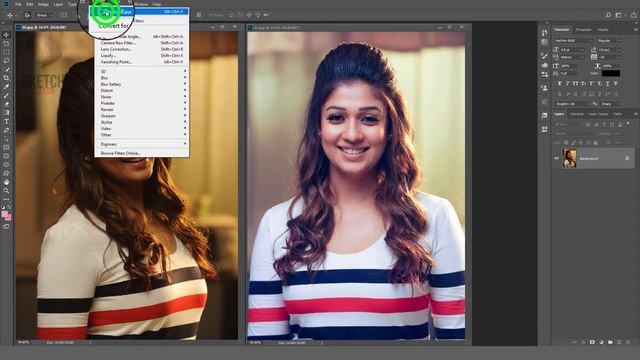Viewport: 640px width, 360px height.
Task: Toggle All Caps in Character panel
Action: click(576, 83)
